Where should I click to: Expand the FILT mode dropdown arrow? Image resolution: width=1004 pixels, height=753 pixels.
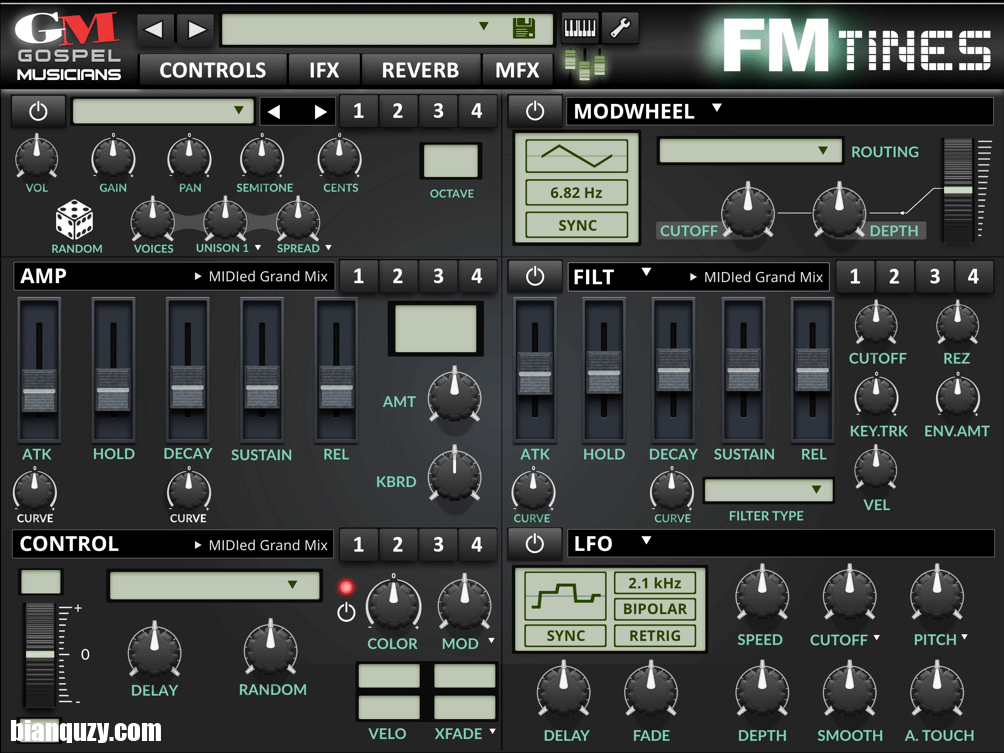(646, 272)
